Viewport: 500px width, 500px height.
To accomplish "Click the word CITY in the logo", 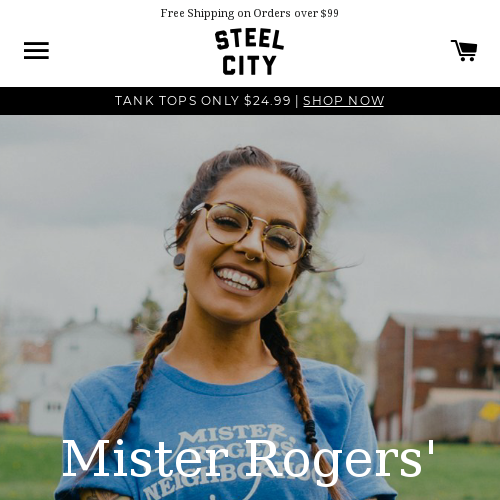I will point(249,65).
